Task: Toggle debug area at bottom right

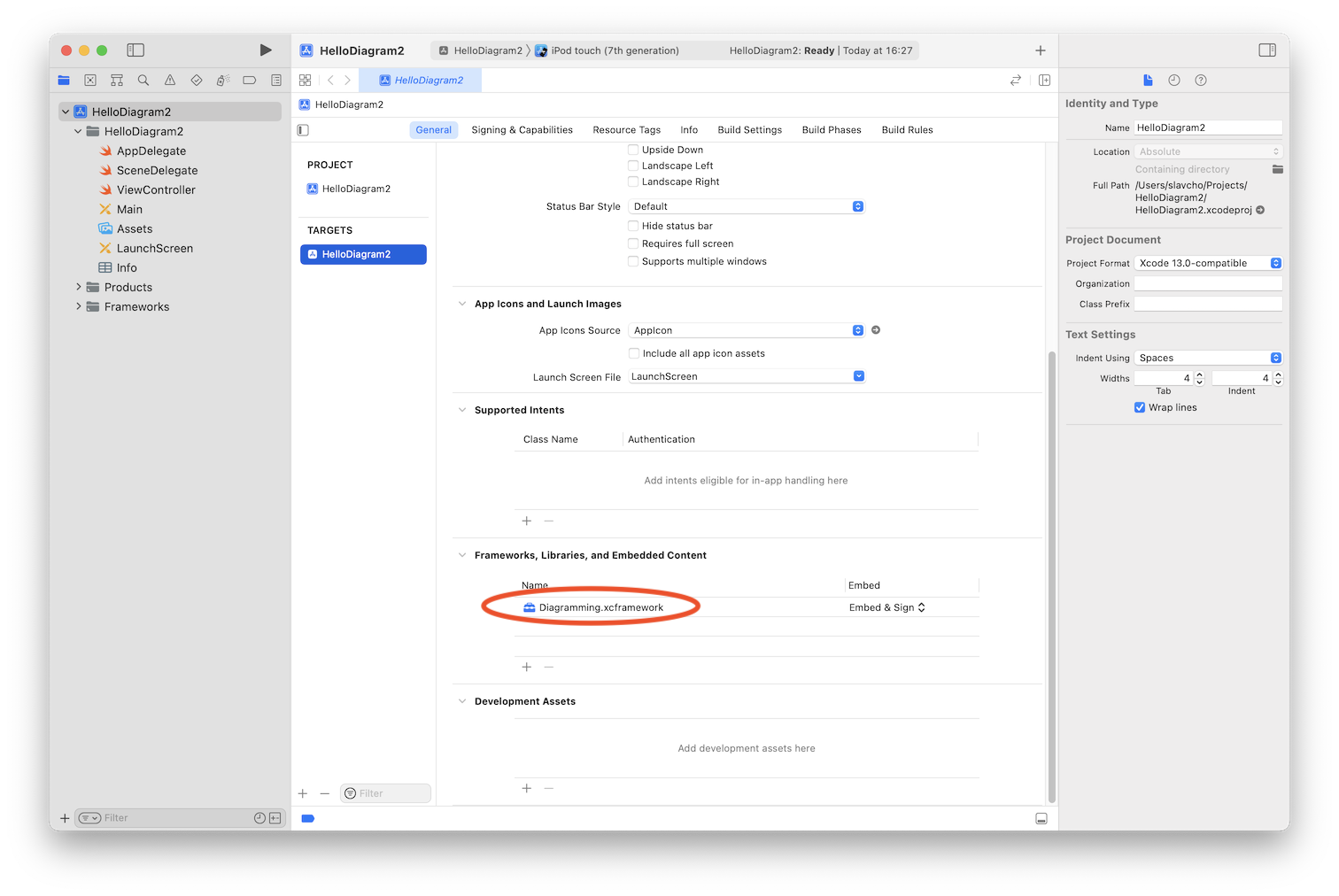Action: point(1041,819)
